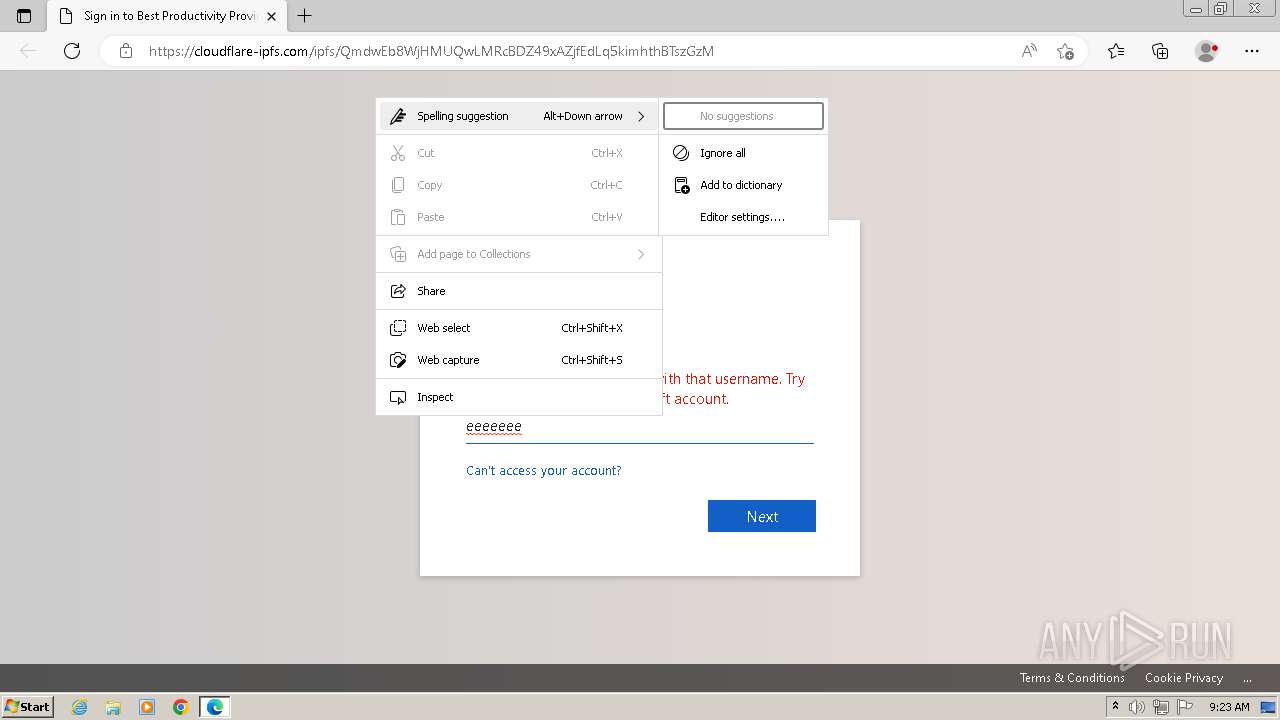The height and width of the screenshot is (720, 1280).
Task: Open the Favorites list icon
Action: click(x=1116, y=51)
